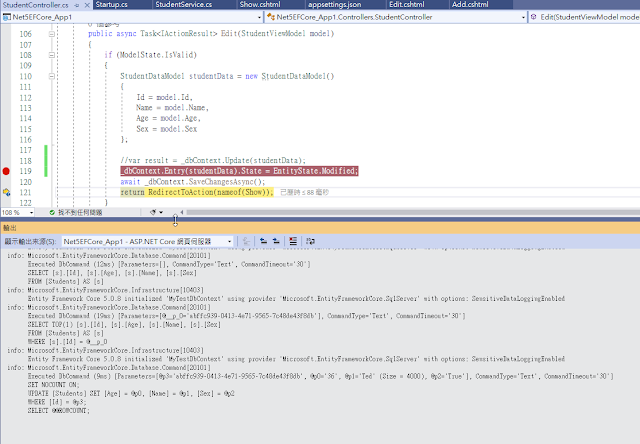Go to next message in Output

pyautogui.click(x=276, y=242)
